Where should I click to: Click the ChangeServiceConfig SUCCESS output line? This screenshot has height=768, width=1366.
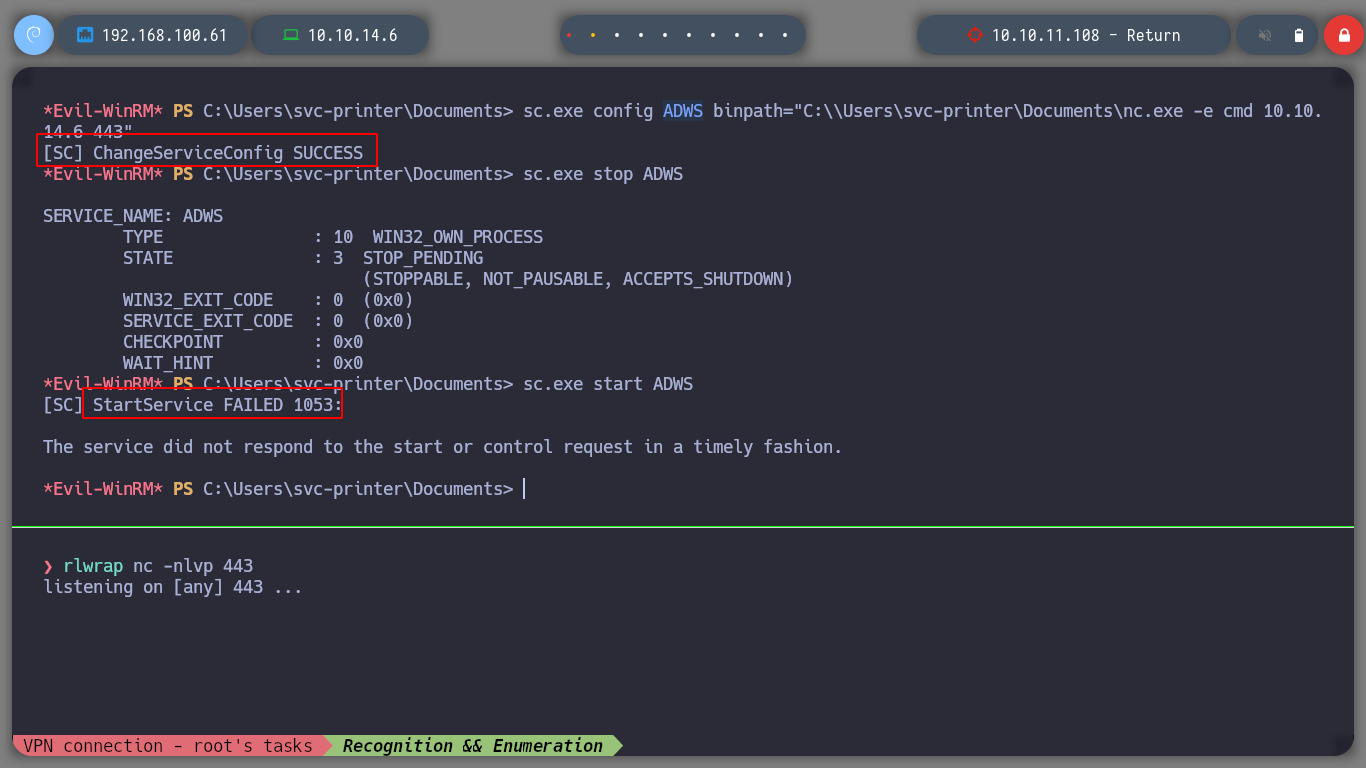pos(203,153)
